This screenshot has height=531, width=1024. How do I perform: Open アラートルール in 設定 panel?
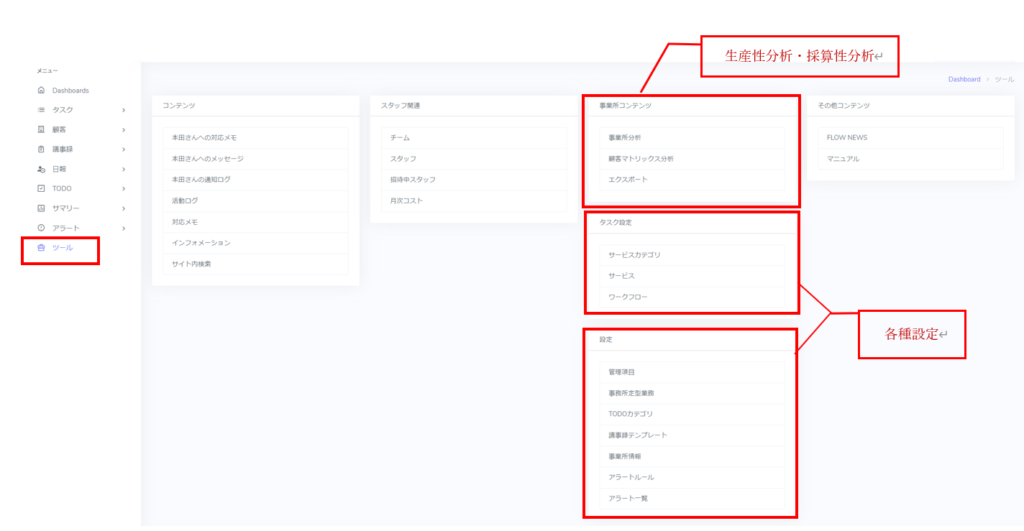pos(631,477)
